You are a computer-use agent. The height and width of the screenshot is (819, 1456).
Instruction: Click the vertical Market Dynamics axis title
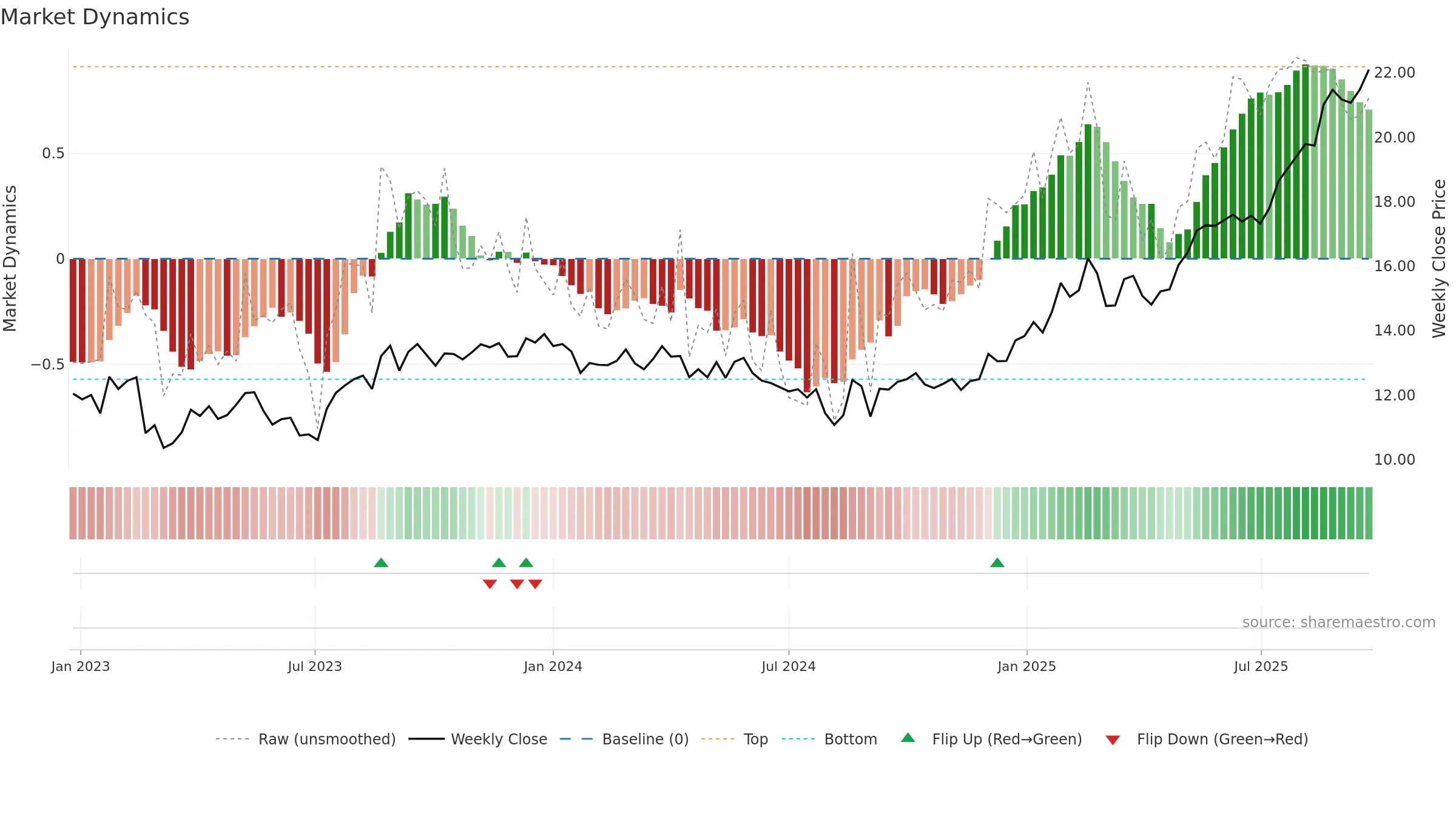point(10,258)
